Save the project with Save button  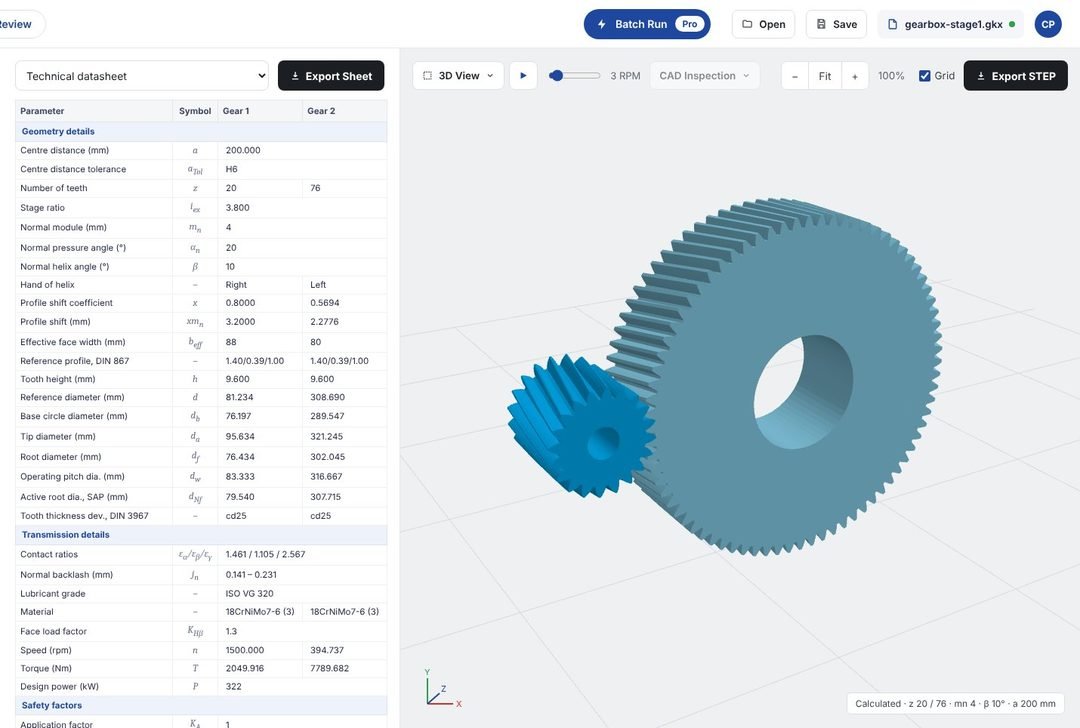tap(836, 24)
